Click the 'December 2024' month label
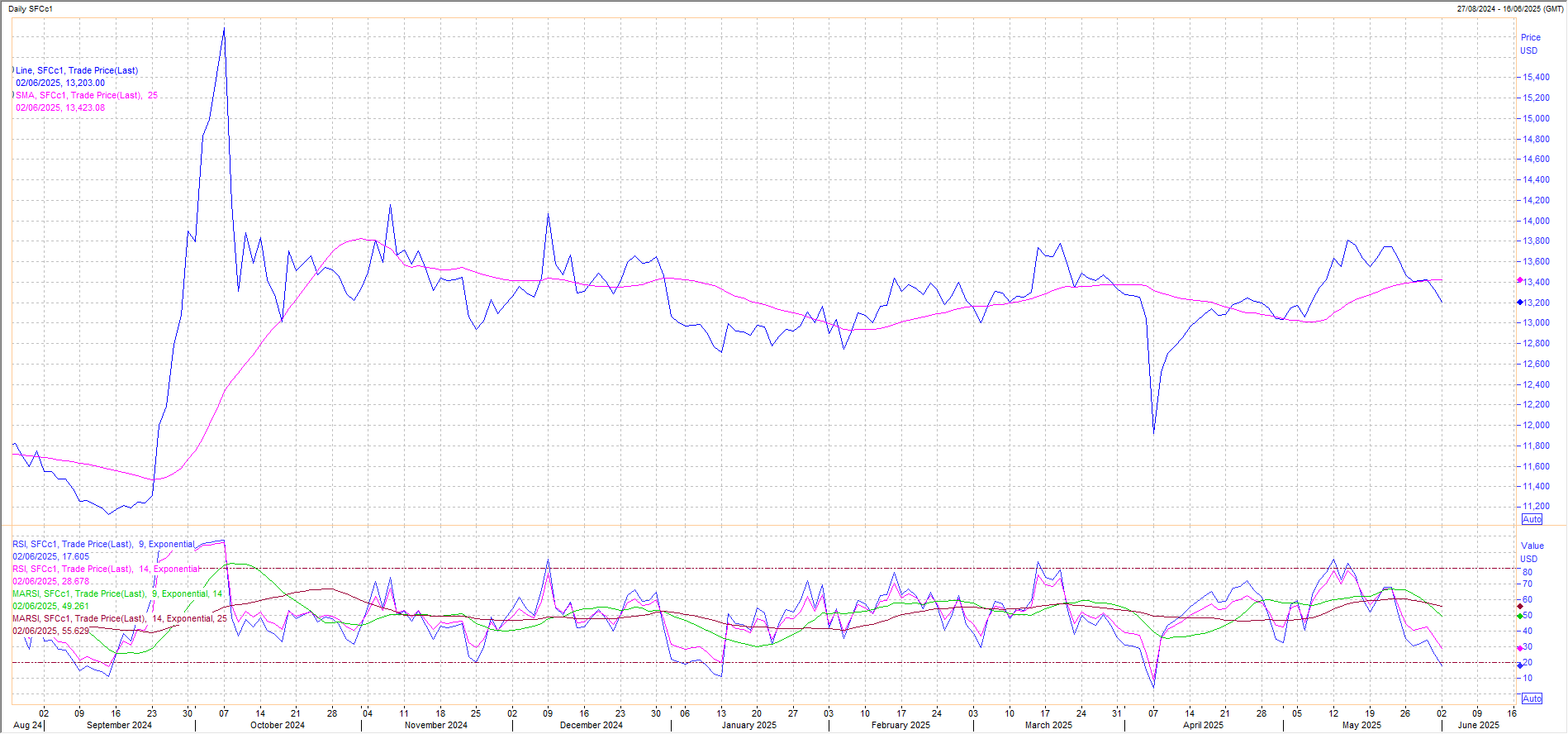Viewport: 1568px width, 734px height. (x=592, y=726)
